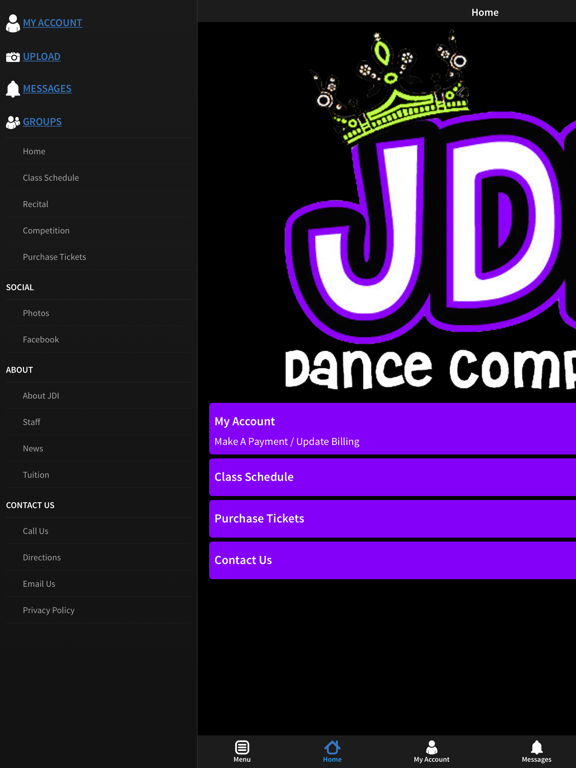This screenshot has height=768, width=576.
Task: Click the My Account person icon in sidebar
Action: coord(13,23)
